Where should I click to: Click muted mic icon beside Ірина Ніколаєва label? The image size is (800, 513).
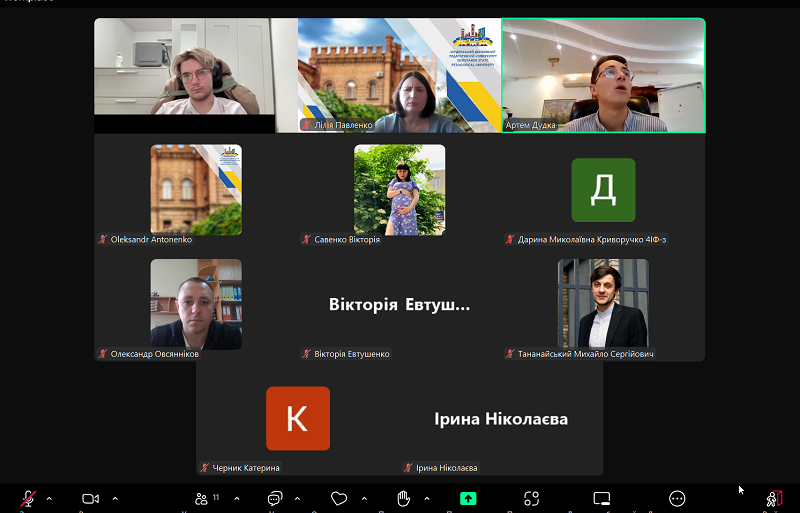[408, 468]
